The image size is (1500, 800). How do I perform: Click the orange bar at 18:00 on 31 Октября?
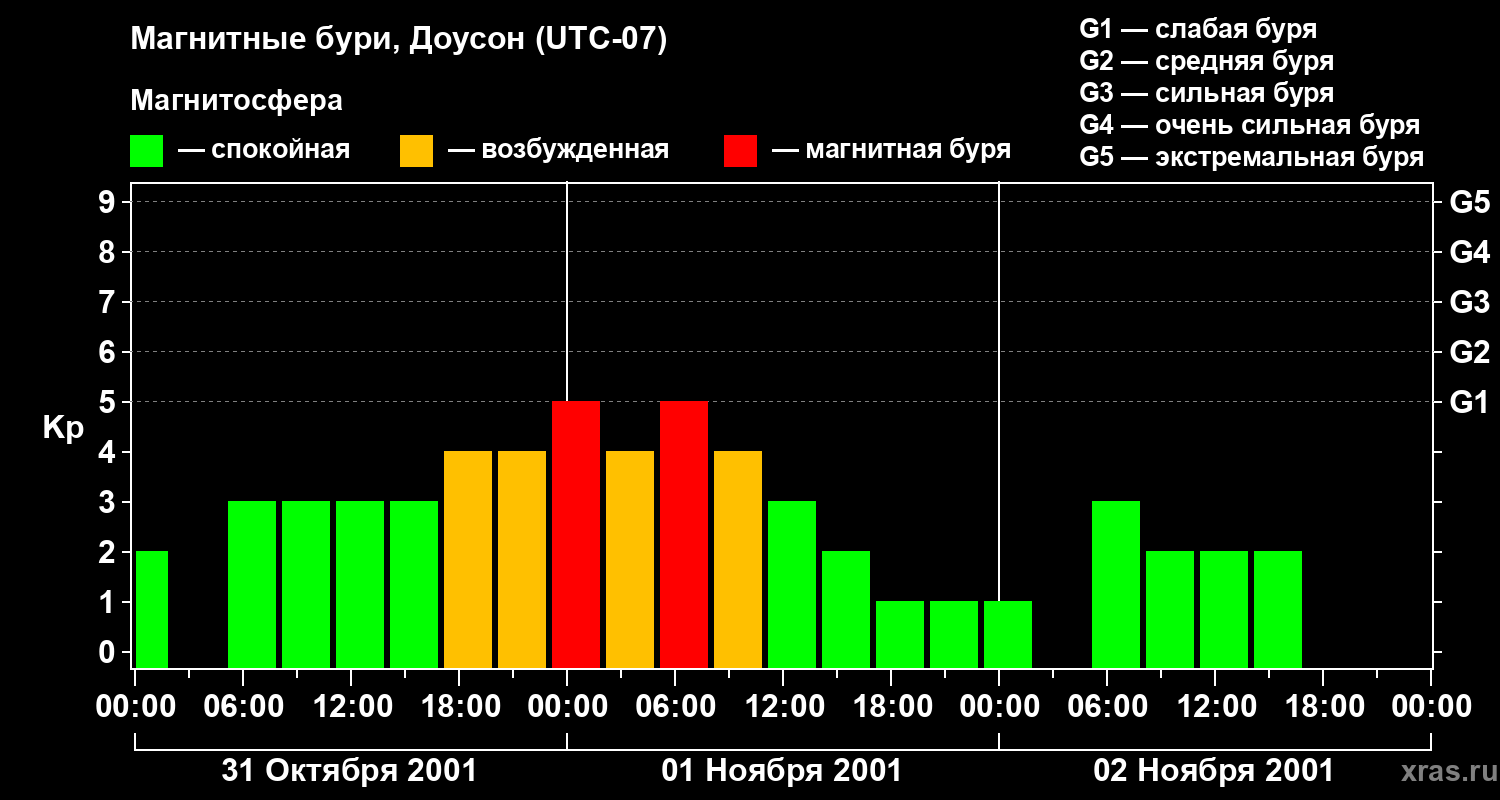[468, 559]
